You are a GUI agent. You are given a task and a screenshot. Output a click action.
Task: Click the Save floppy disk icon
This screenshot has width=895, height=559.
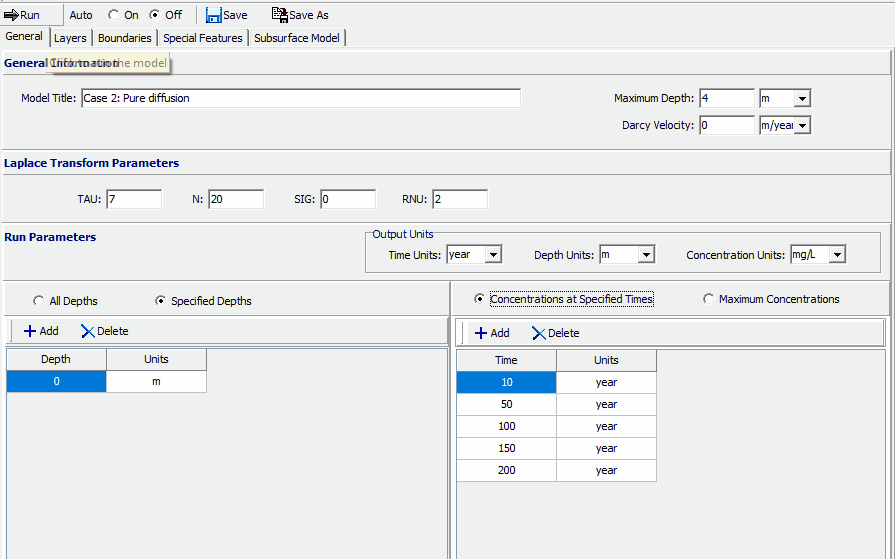[213, 15]
